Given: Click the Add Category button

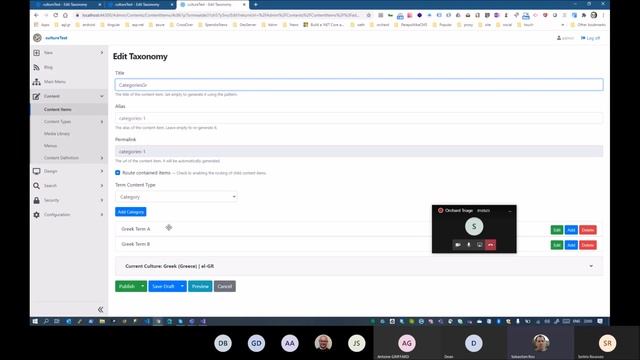Looking at the screenshot, I should click(x=131, y=212).
